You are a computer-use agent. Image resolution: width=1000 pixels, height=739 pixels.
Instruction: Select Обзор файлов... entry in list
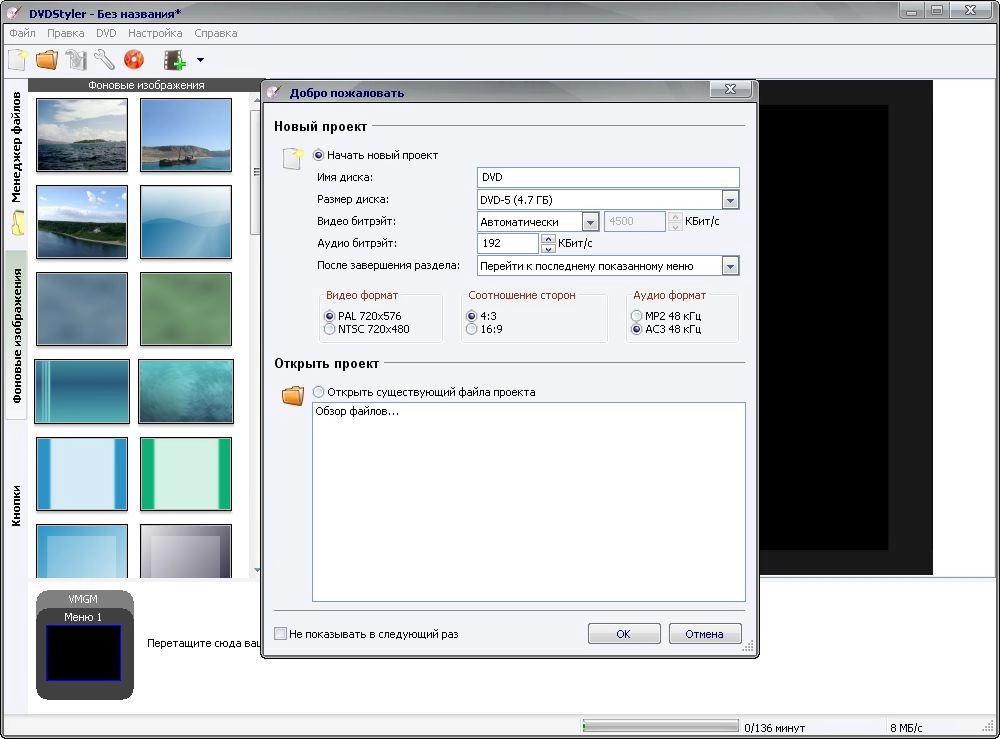(x=357, y=411)
